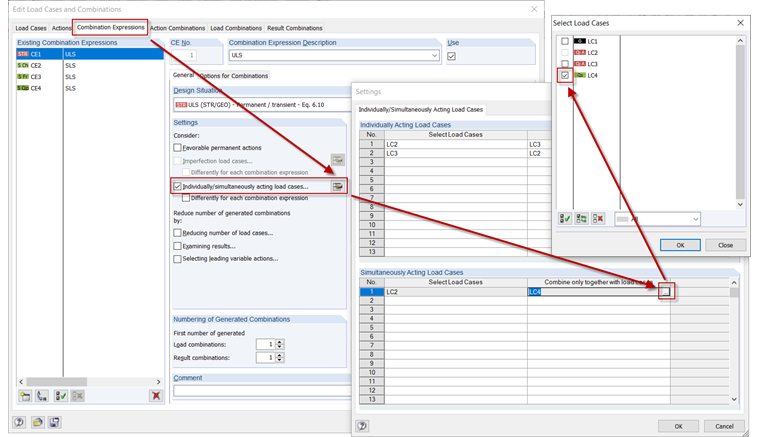This screenshot has height=437, width=760.
Task: Click the uncheck all icon in Select Load Cases
Action: [x=598, y=219]
